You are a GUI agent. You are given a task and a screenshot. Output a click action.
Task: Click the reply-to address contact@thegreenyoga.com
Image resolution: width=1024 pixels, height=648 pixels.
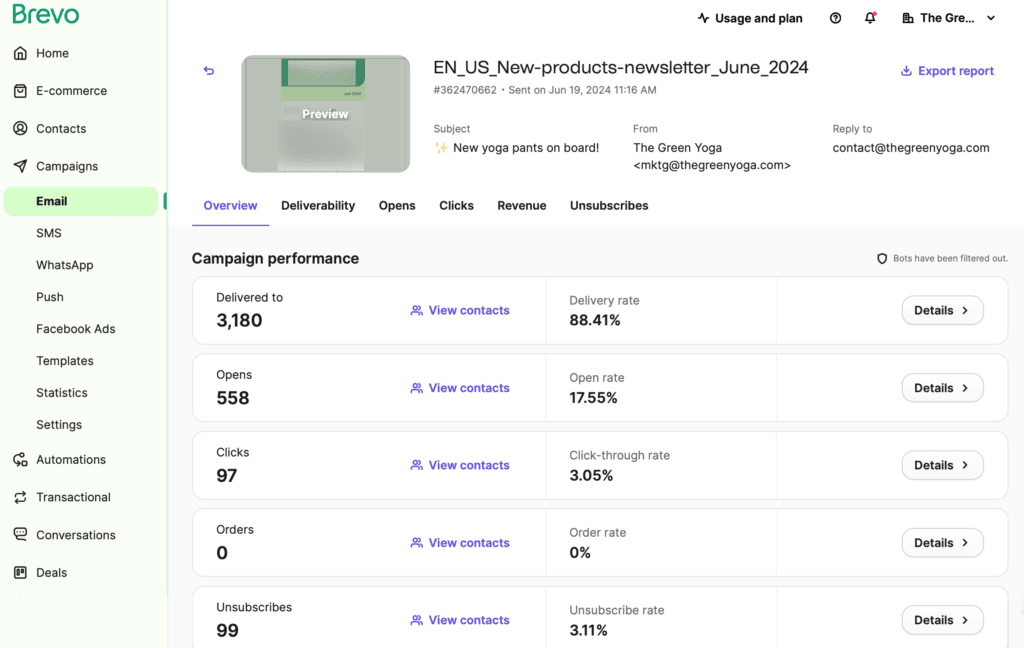tap(910, 148)
